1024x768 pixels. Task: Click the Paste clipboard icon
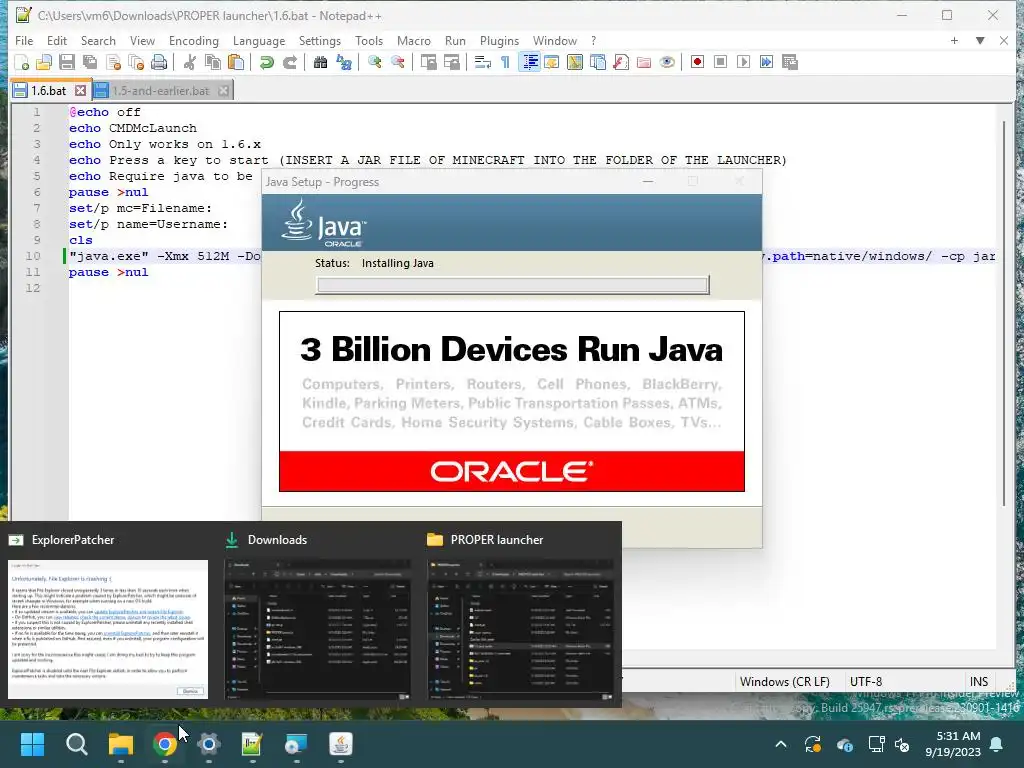click(236, 63)
